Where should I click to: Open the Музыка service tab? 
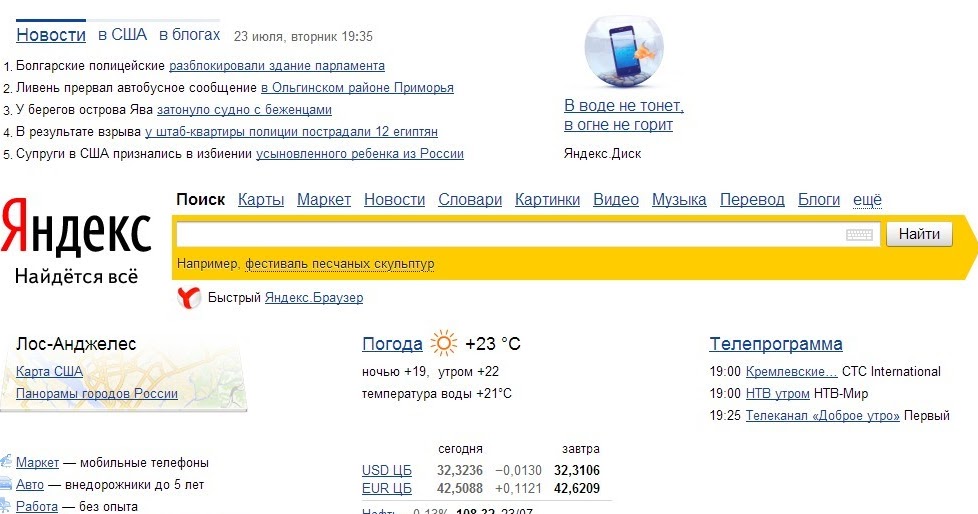[x=679, y=200]
